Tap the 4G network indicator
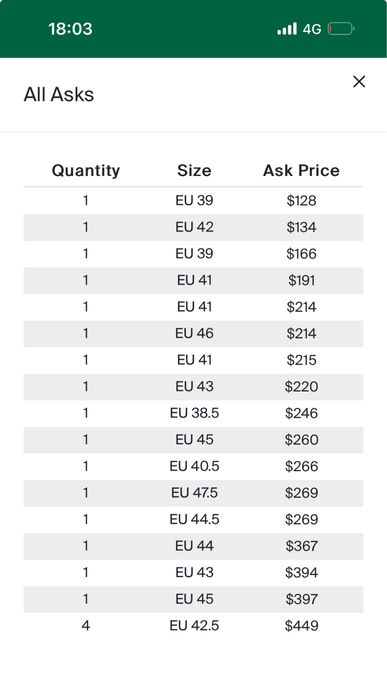This screenshot has width=387, height=699. coord(312,29)
